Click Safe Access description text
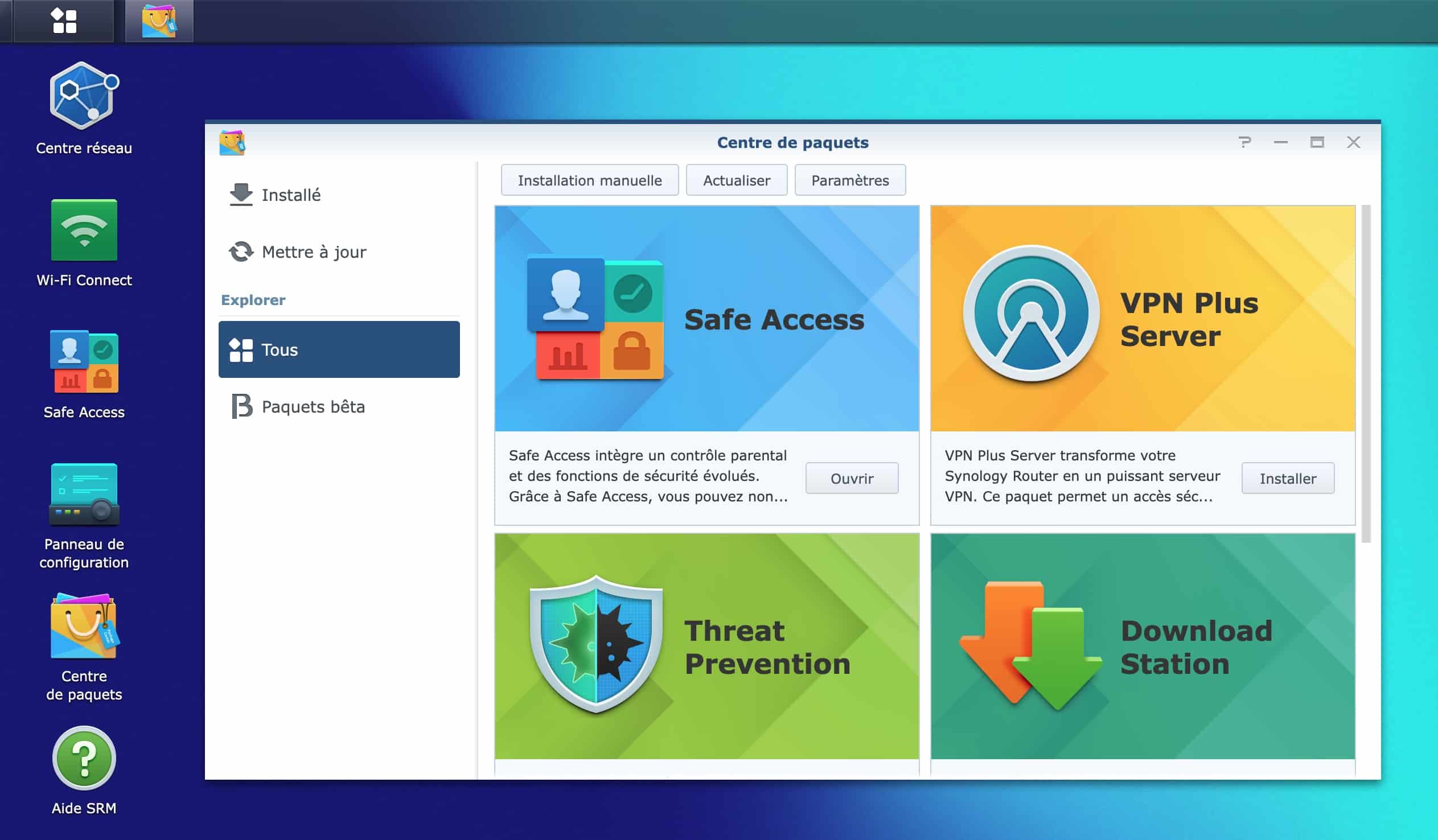The height and width of the screenshot is (840, 1438). pyautogui.click(x=648, y=476)
